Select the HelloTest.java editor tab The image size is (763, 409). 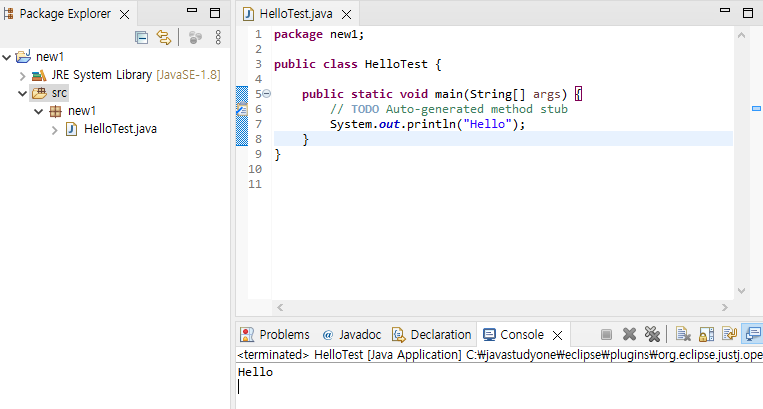point(295,14)
